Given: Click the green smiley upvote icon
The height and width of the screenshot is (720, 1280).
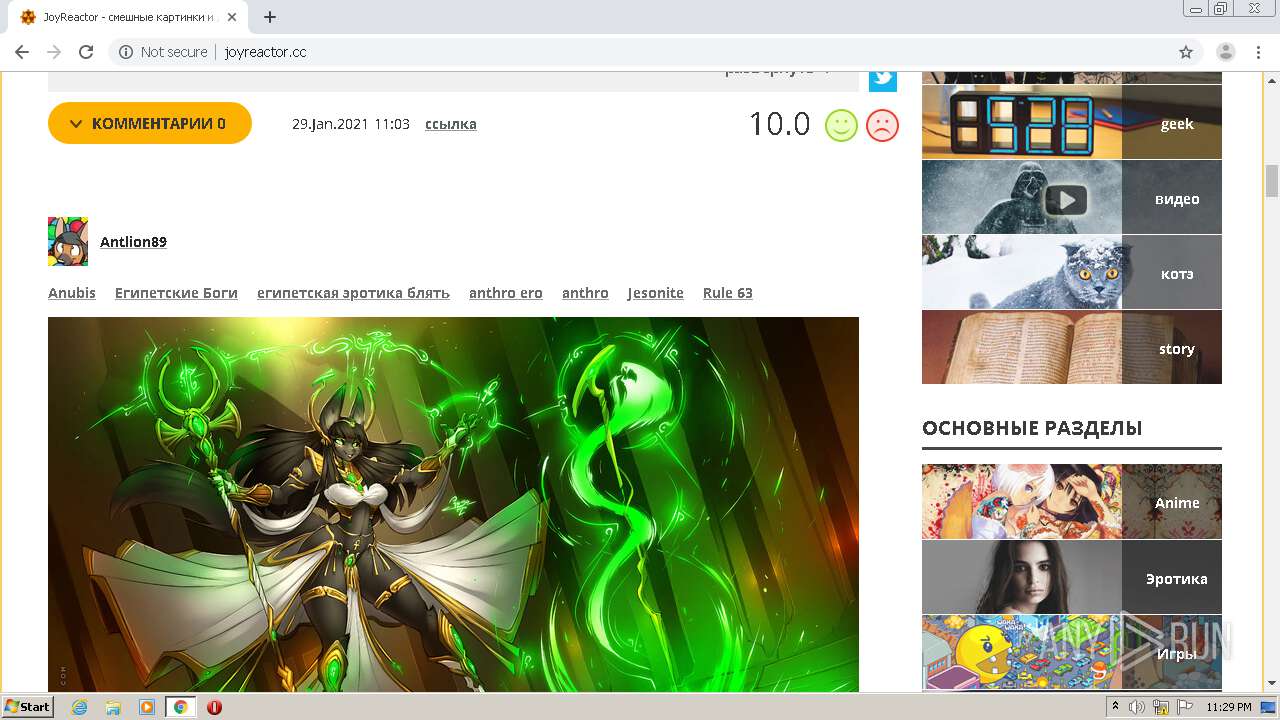Looking at the screenshot, I should pos(841,125).
